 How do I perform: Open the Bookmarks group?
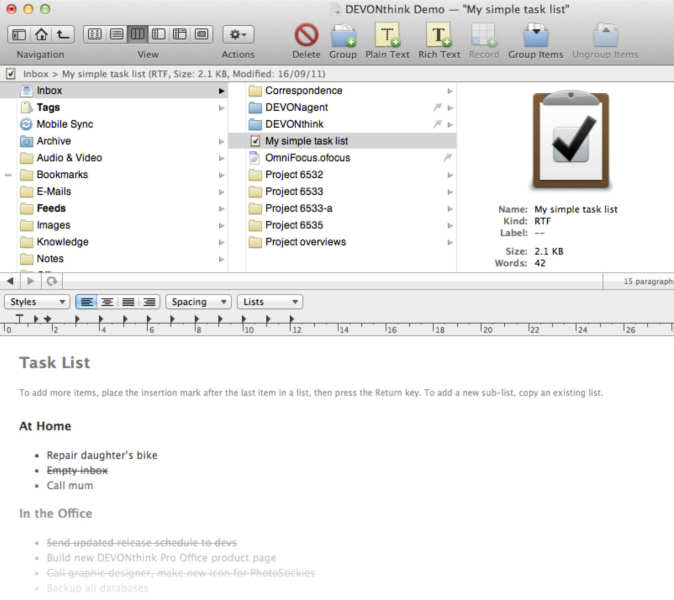point(114,174)
